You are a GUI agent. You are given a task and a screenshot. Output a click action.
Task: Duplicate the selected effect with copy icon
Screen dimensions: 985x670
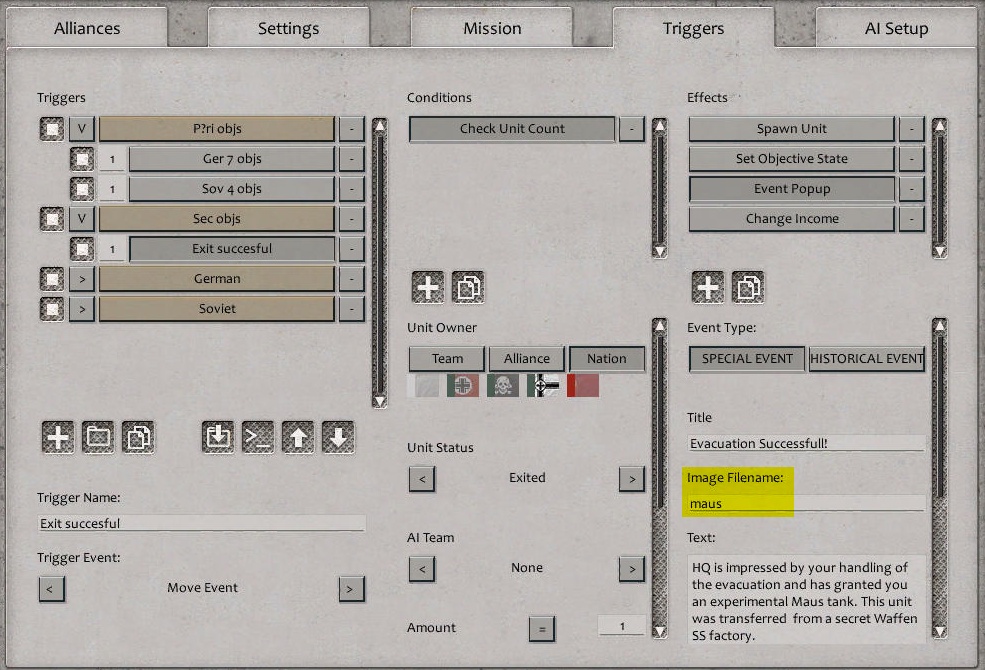(x=747, y=286)
